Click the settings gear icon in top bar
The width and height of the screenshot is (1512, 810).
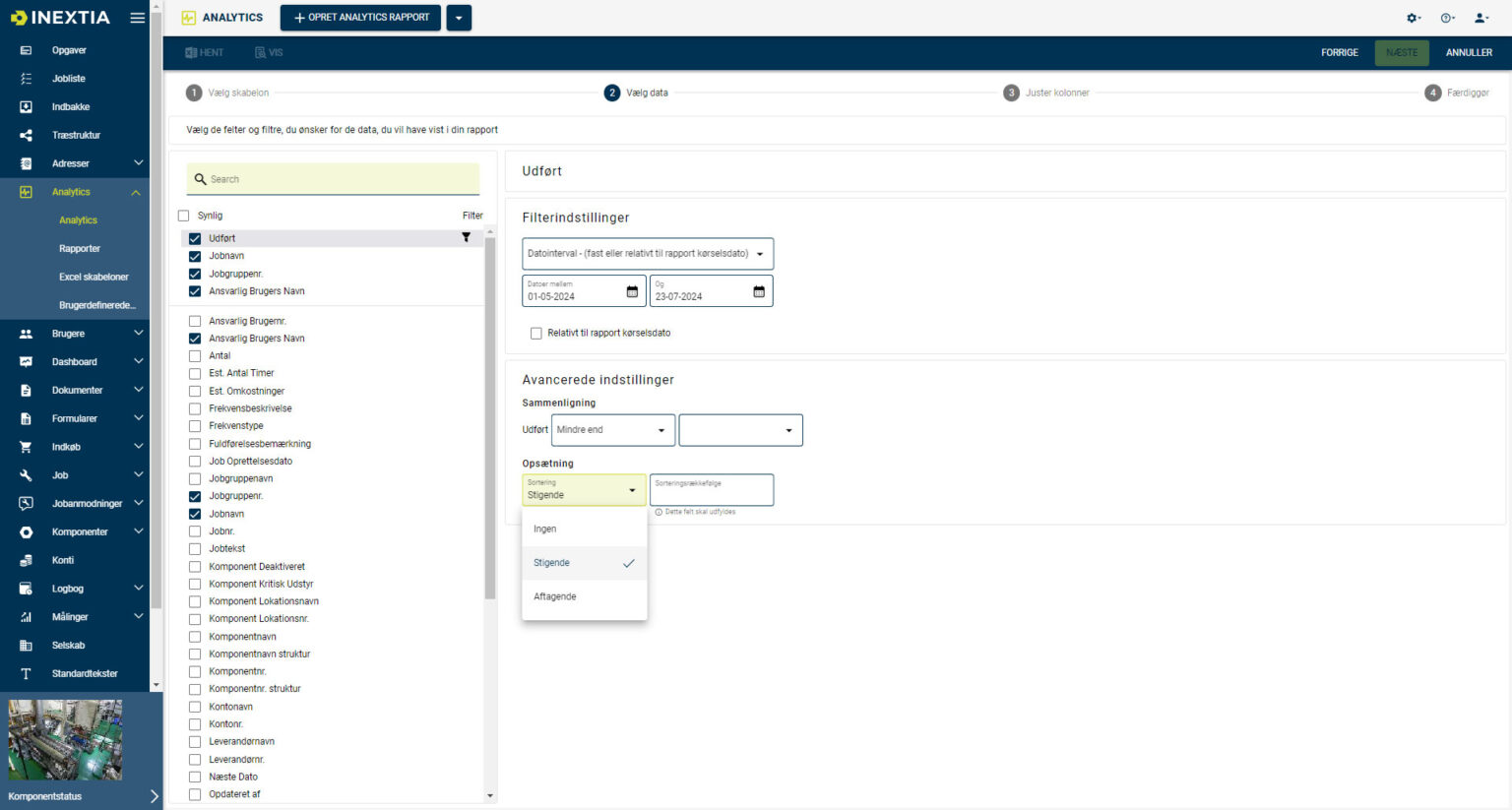1414,18
